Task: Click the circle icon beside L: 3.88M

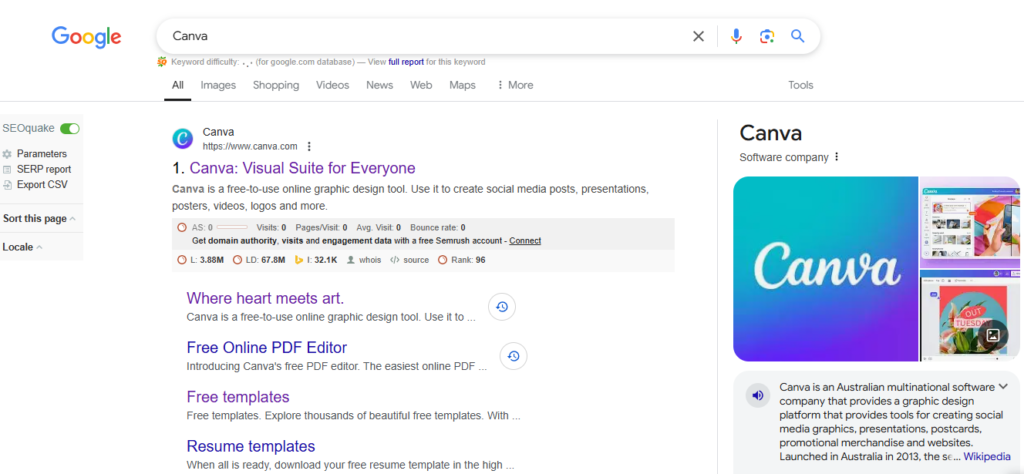Action: pyautogui.click(x=182, y=260)
